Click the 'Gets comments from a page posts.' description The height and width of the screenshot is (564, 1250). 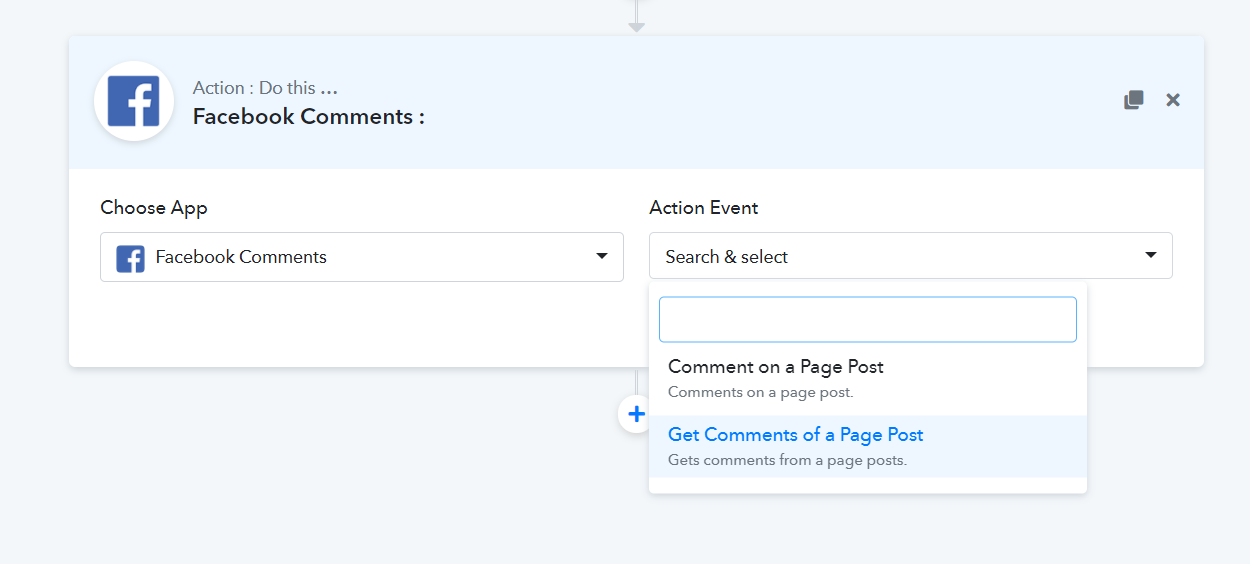(787, 460)
